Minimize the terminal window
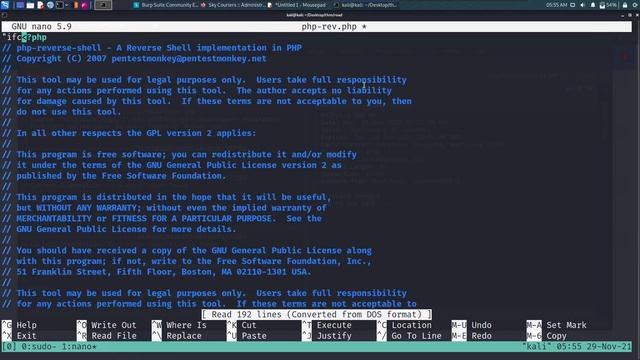Viewport: 640px width, 360px height. (622, 16)
